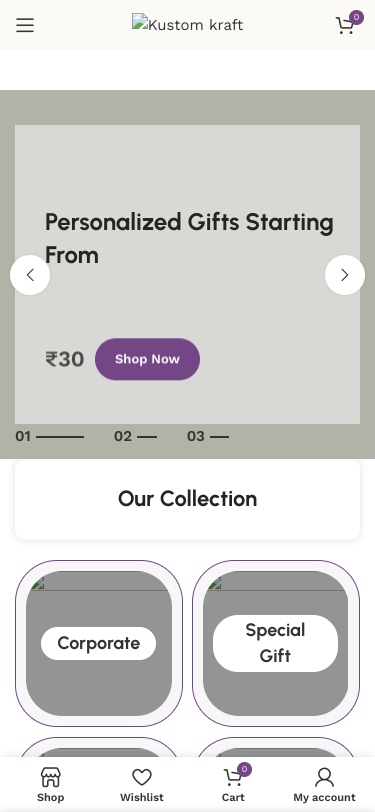Click the Corporate label pill
The width and height of the screenshot is (375, 812).
click(x=98, y=643)
